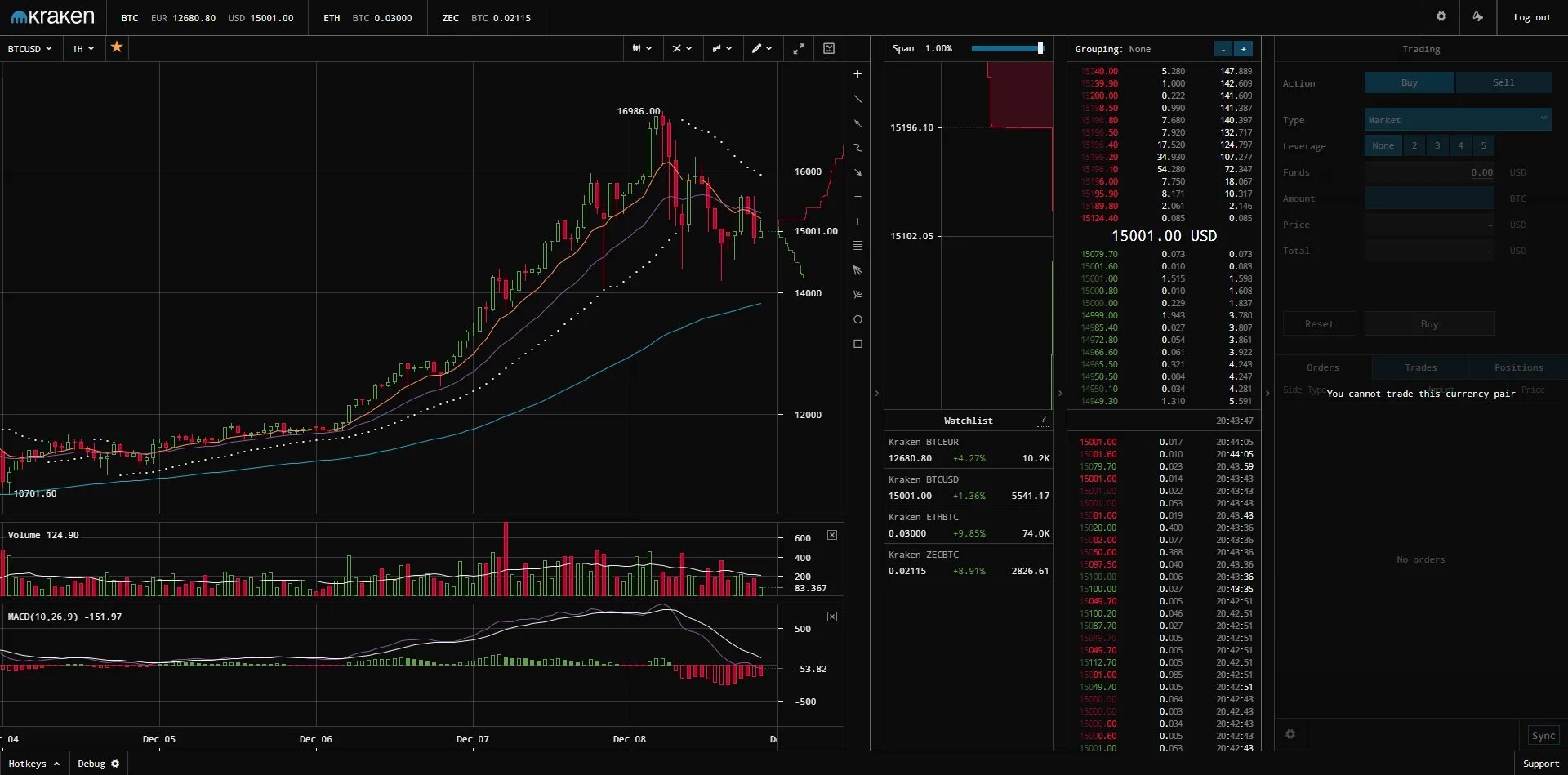The height and width of the screenshot is (775, 1568).
Task: Select the Fibonacci arcs drawing tool
Action: 857,295
